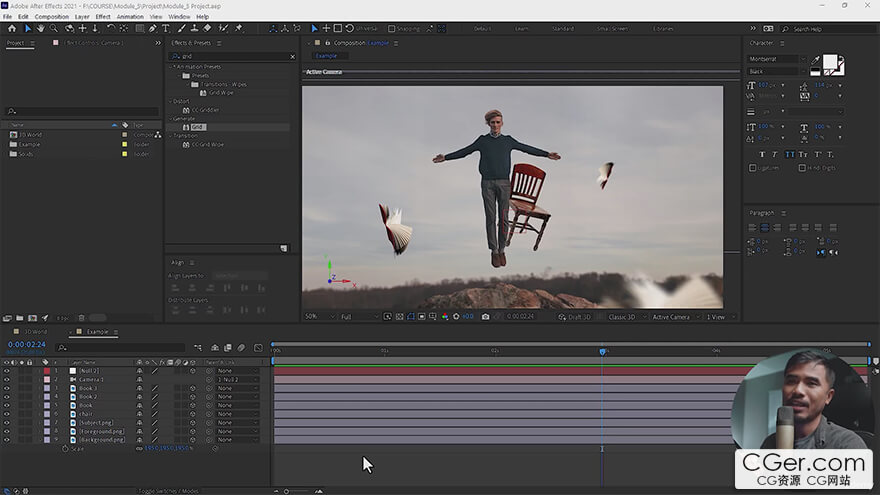The image size is (880, 495).
Task: Tick the Ligatures checkbox
Action: tap(753, 168)
